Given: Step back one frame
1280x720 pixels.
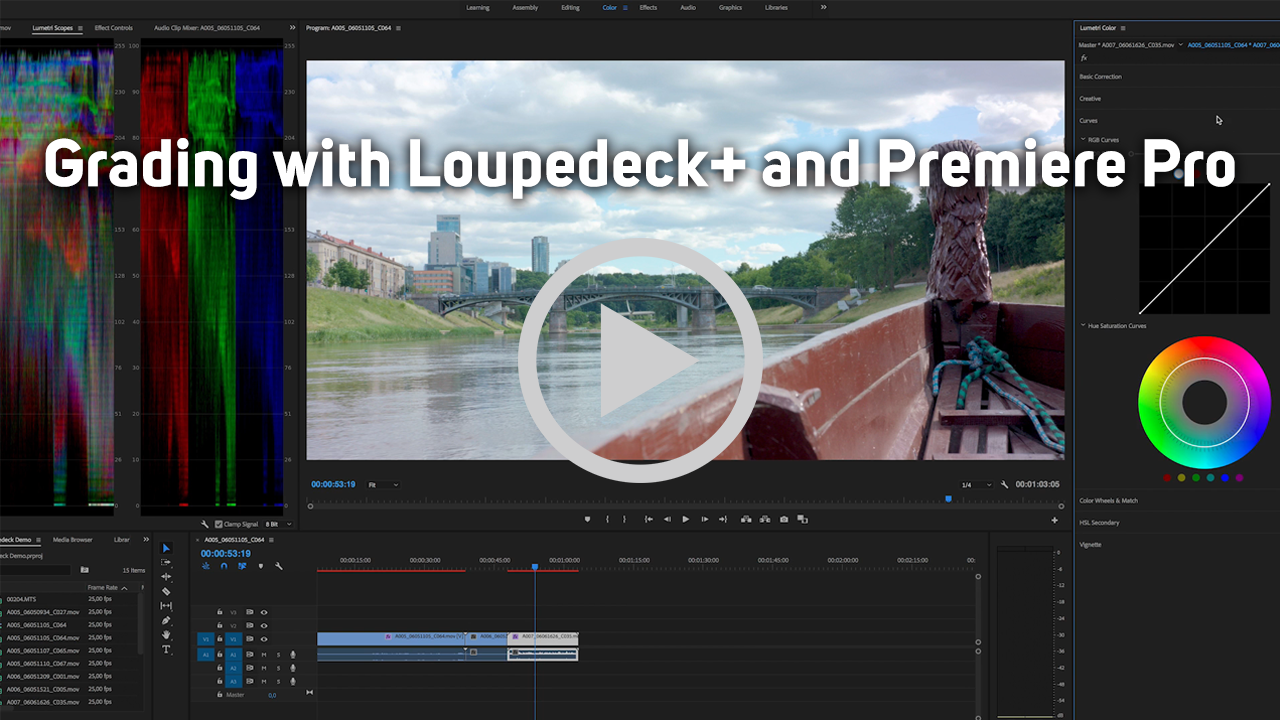Looking at the screenshot, I should point(667,519).
